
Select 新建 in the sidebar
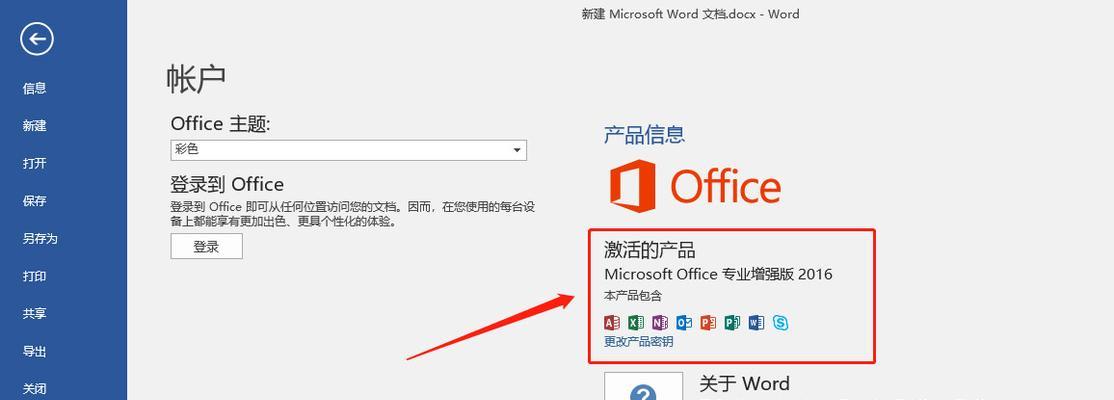coord(35,126)
